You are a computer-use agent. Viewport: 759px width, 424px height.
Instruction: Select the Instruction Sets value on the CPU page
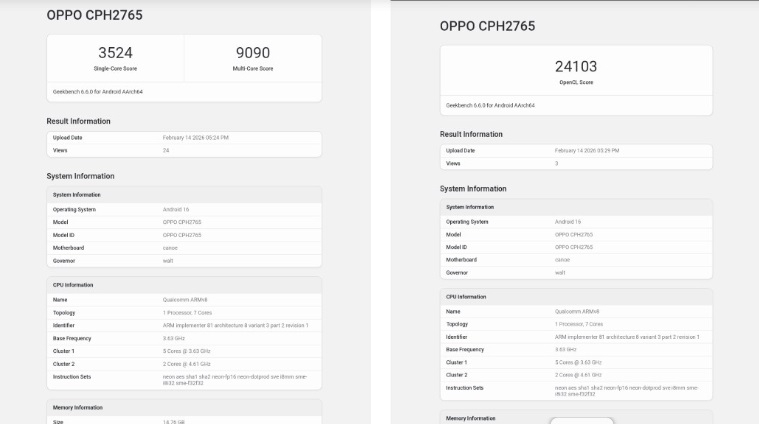(x=235, y=380)
